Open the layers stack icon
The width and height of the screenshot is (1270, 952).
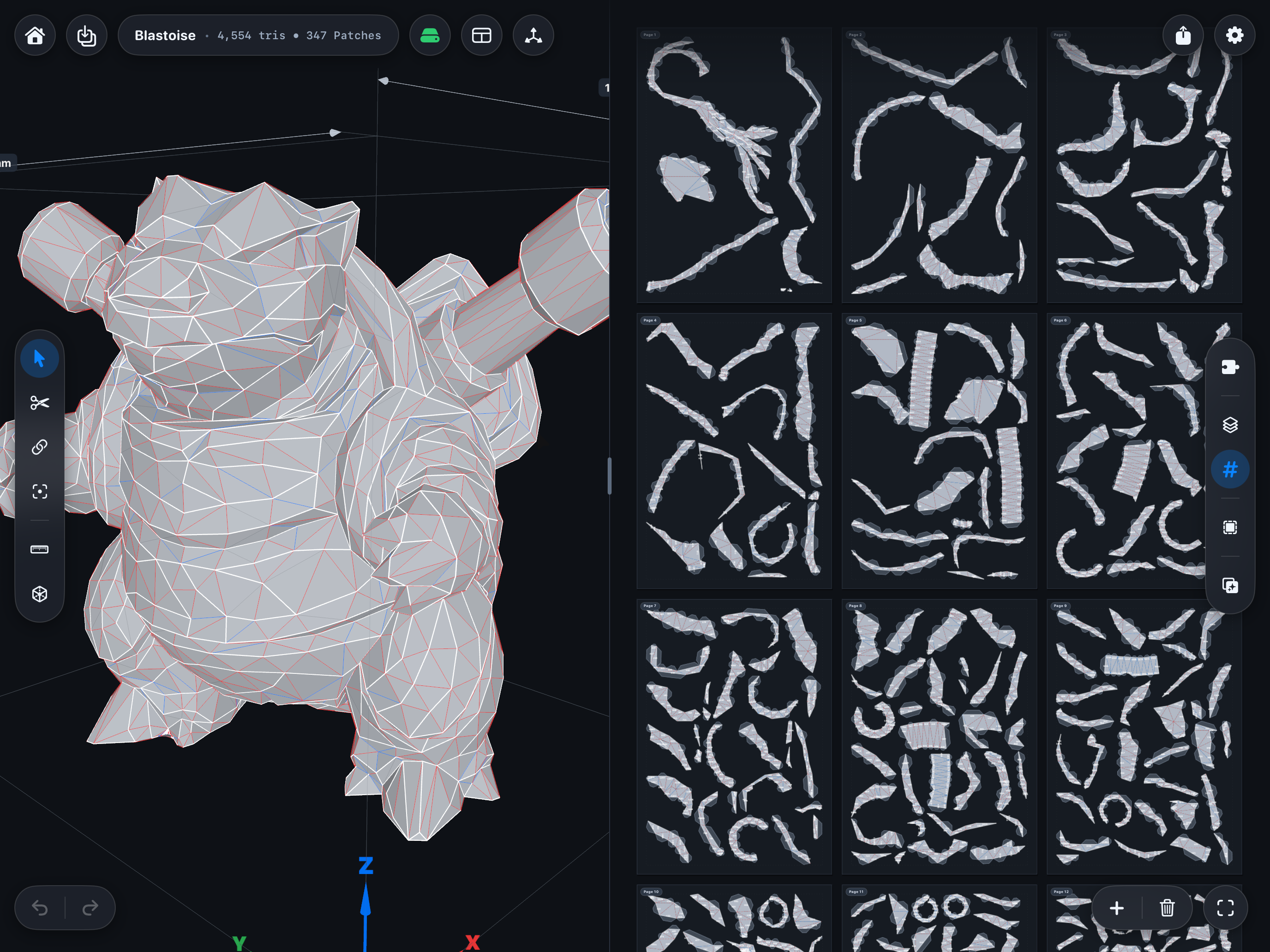(x=1230, y=425)
